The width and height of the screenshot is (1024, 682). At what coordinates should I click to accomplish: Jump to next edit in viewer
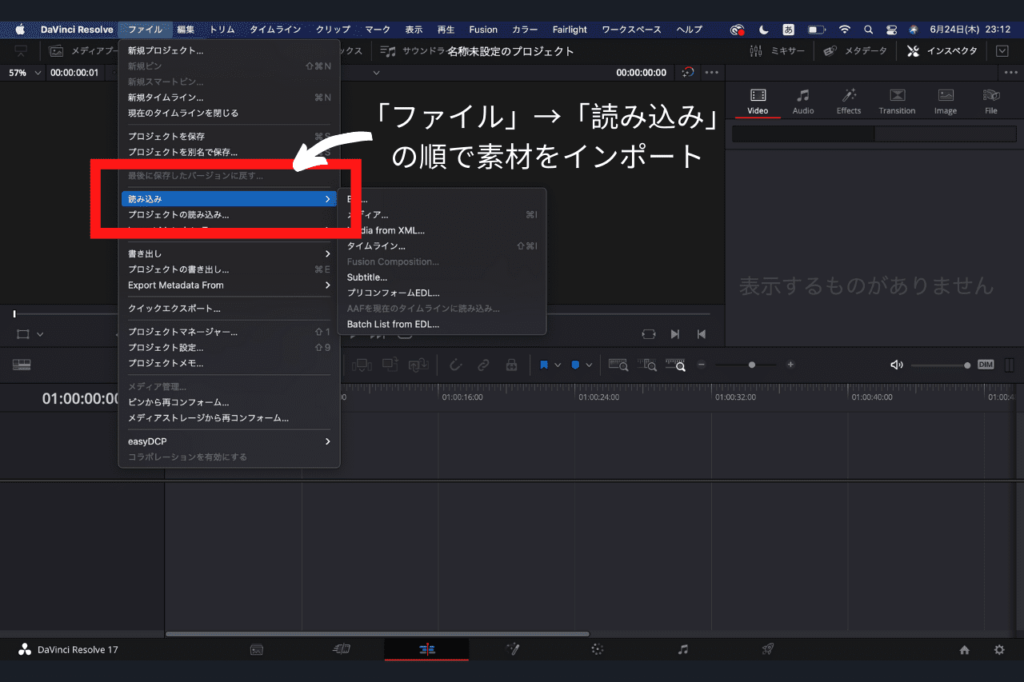(x=675, y=334)
